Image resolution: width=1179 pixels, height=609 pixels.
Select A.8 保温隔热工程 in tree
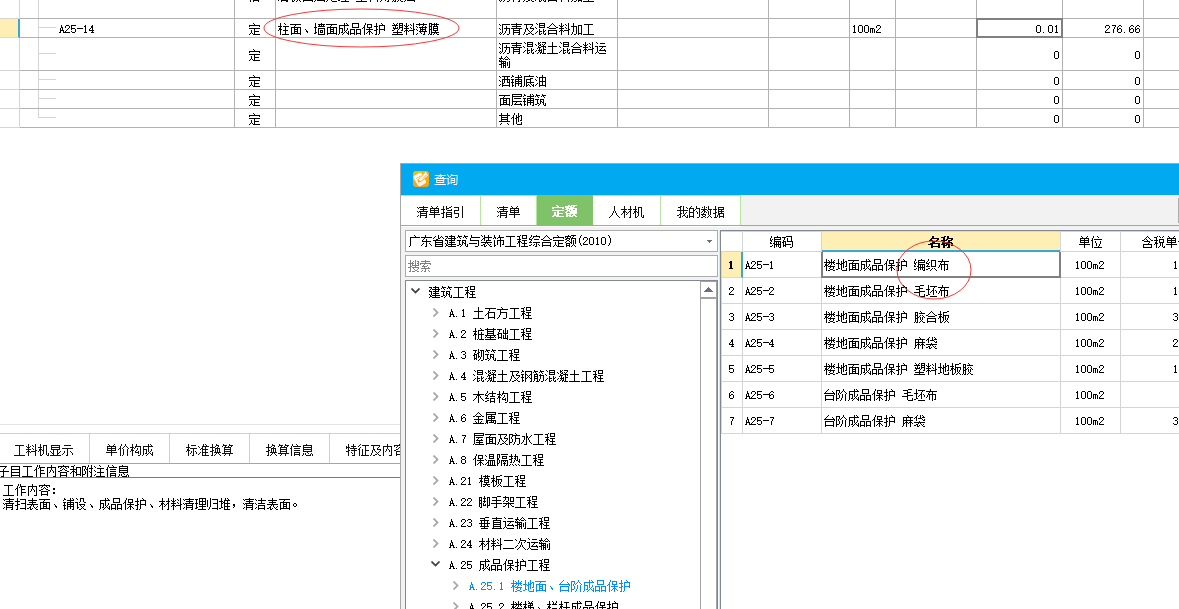(x=496, y=460)
